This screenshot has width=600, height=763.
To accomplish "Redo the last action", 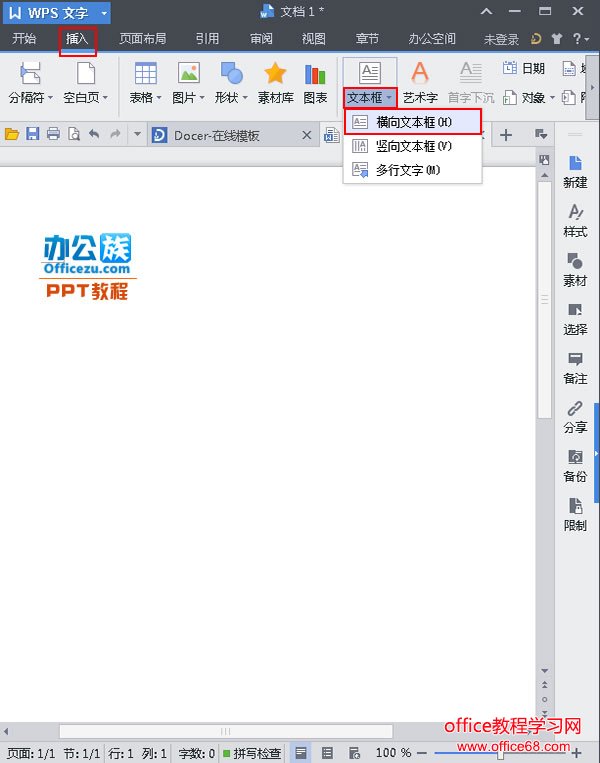I will 115,134.
